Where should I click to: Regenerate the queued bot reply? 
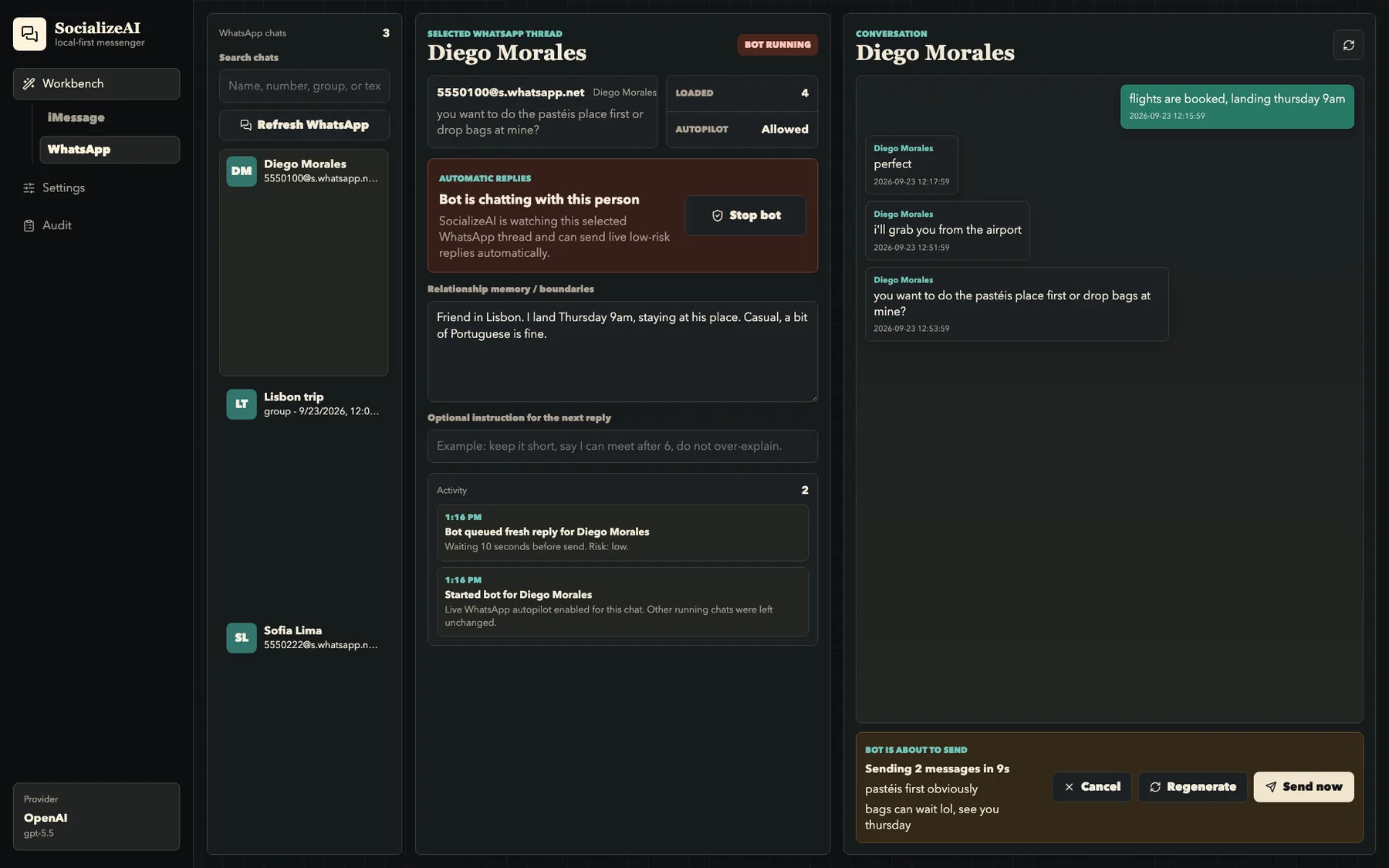[x=1192, y=787]
